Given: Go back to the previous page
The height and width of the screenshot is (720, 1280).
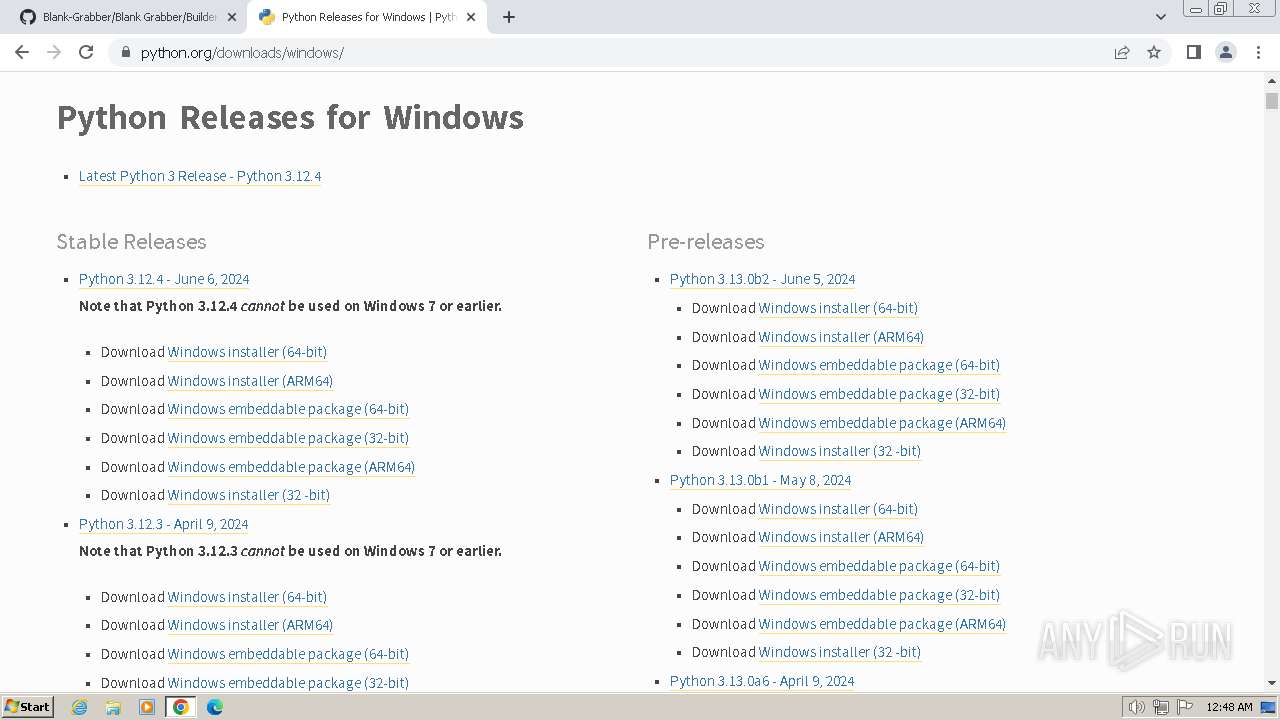Looking at the screenshot, I should [x=22, y=52].
